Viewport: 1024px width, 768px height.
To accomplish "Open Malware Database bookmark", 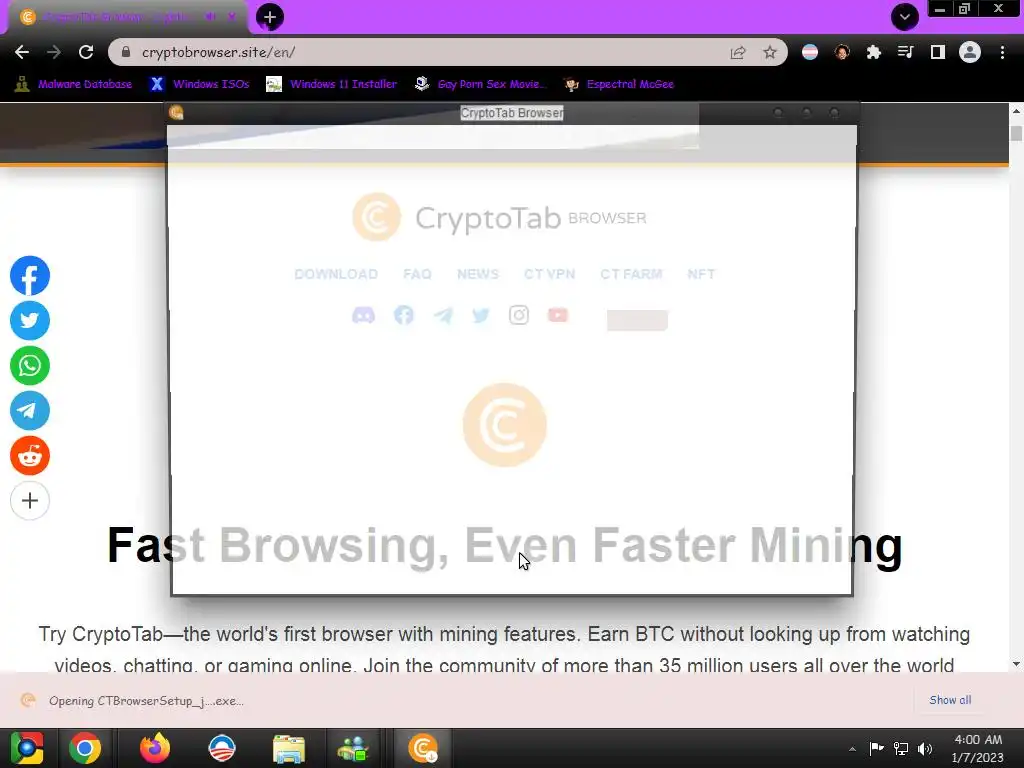I will (73, 84).
